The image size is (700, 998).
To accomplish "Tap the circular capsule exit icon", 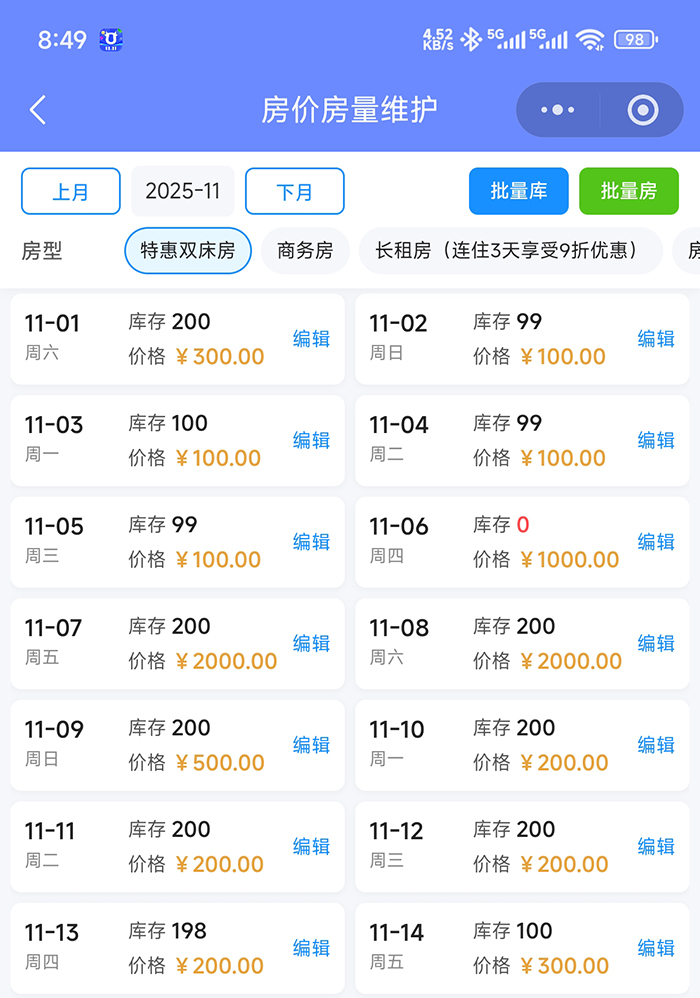I will coord(639,110).
